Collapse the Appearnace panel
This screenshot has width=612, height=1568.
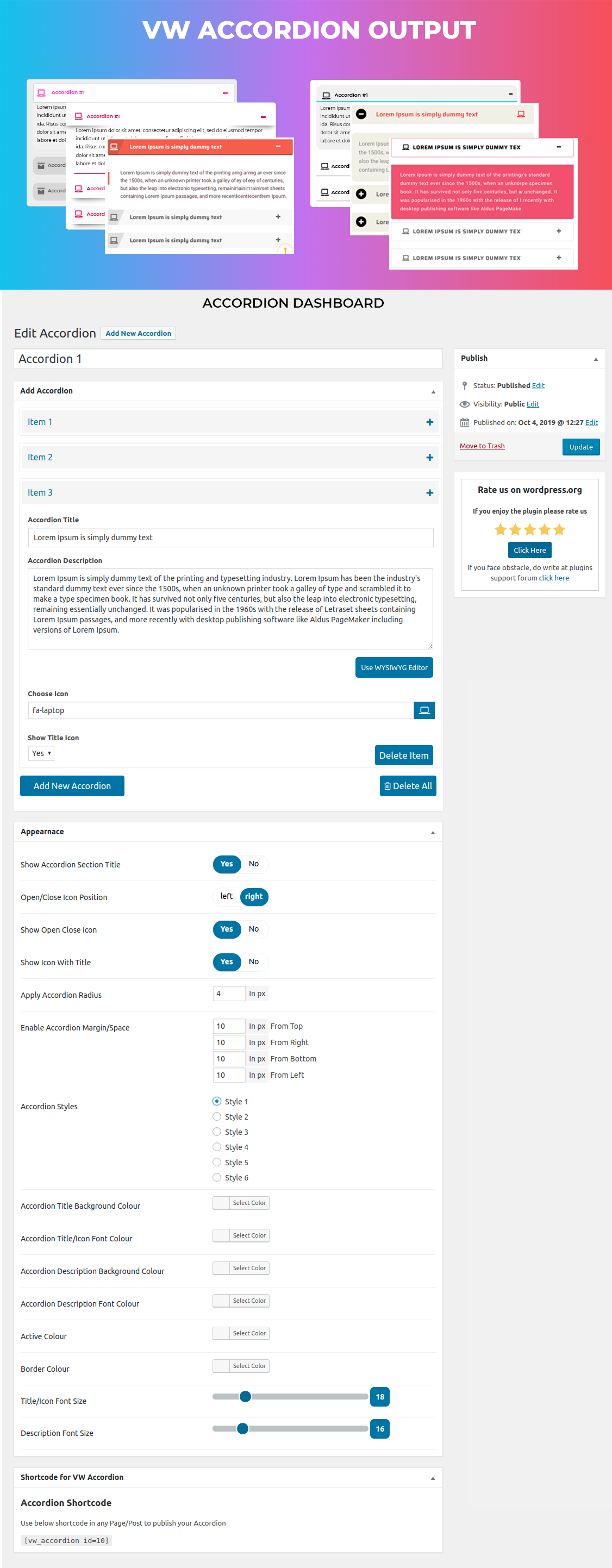point(433,832)
